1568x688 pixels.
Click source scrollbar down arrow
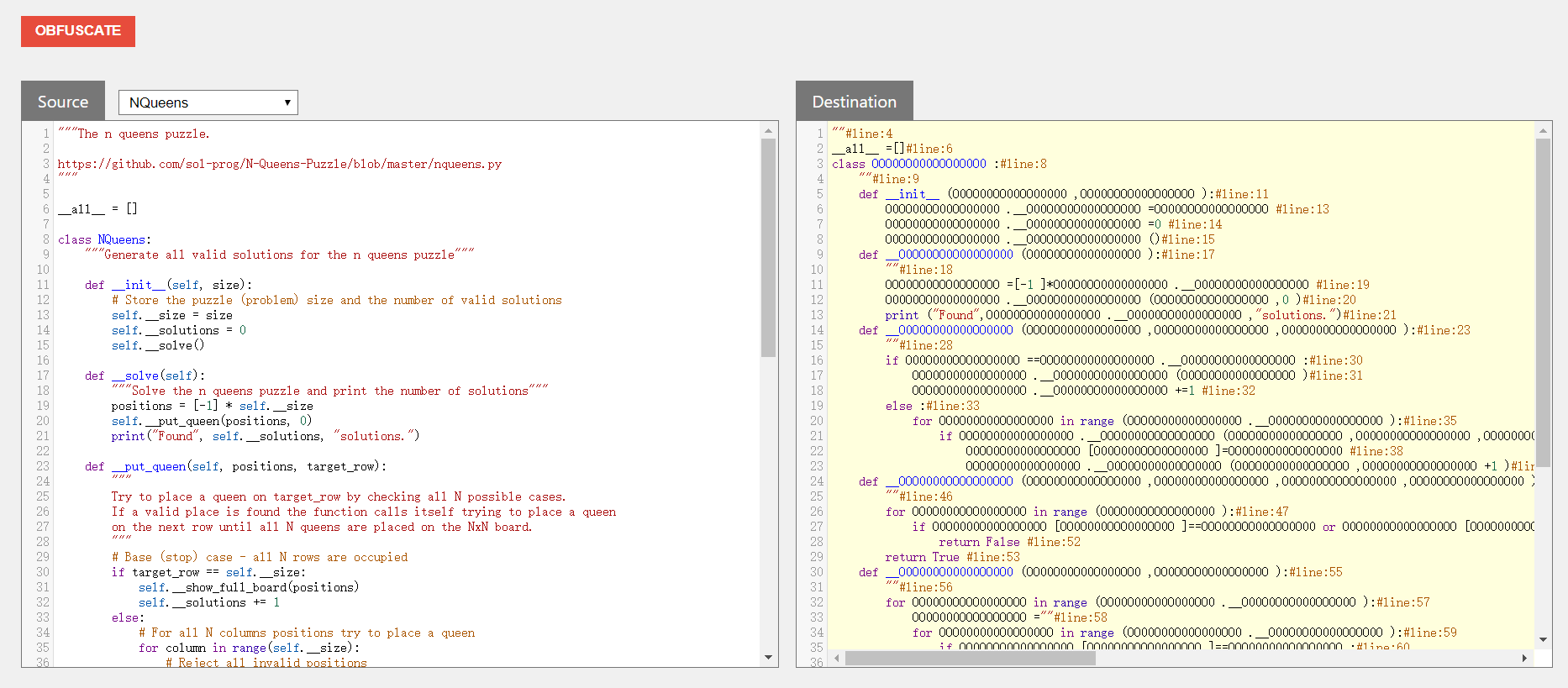coord(768,657)
